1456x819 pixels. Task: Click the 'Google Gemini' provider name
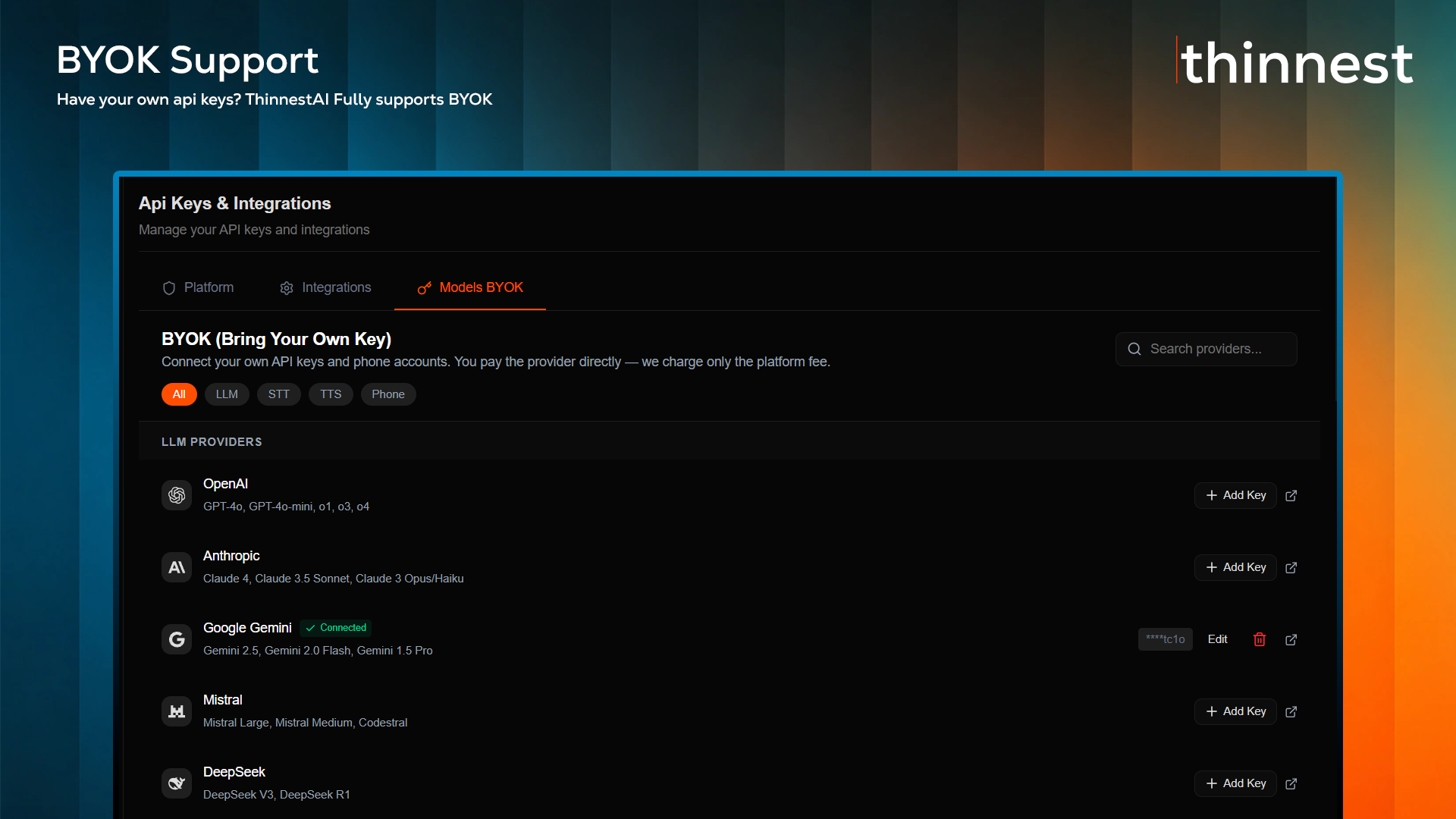coord(247,628)
